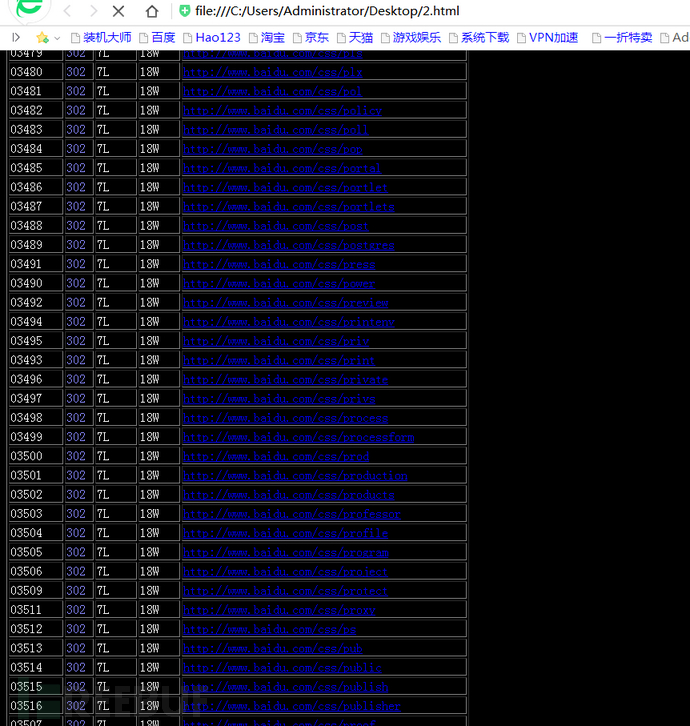Click the 360 browser logo icon
The height and width of the screenshot is (726, 690).
click(x=29, y=9)
